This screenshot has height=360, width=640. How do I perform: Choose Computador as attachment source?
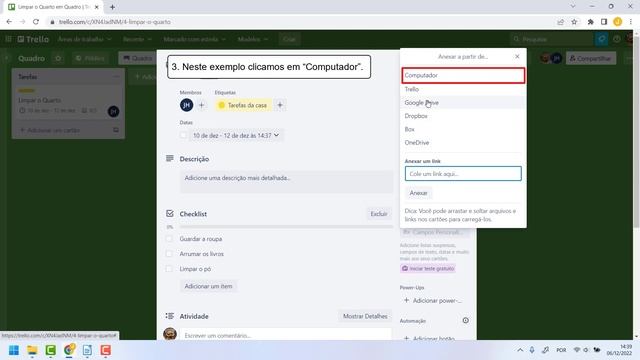coord(463,76)
